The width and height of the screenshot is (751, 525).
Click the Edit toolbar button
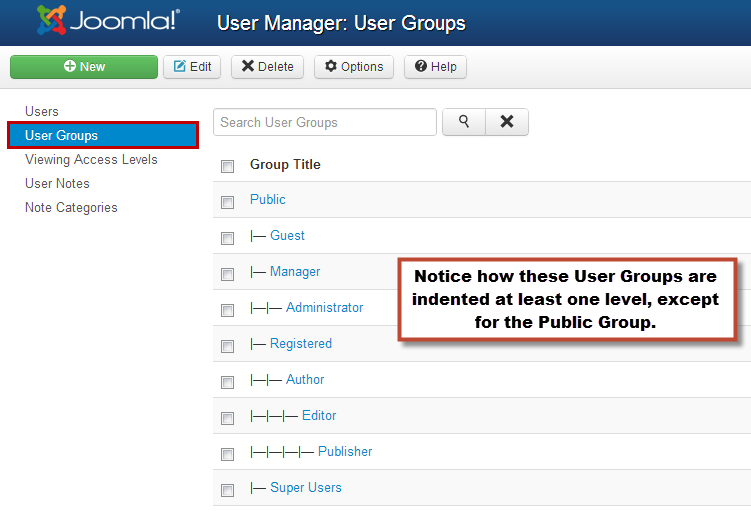click(x=192, y=67)
